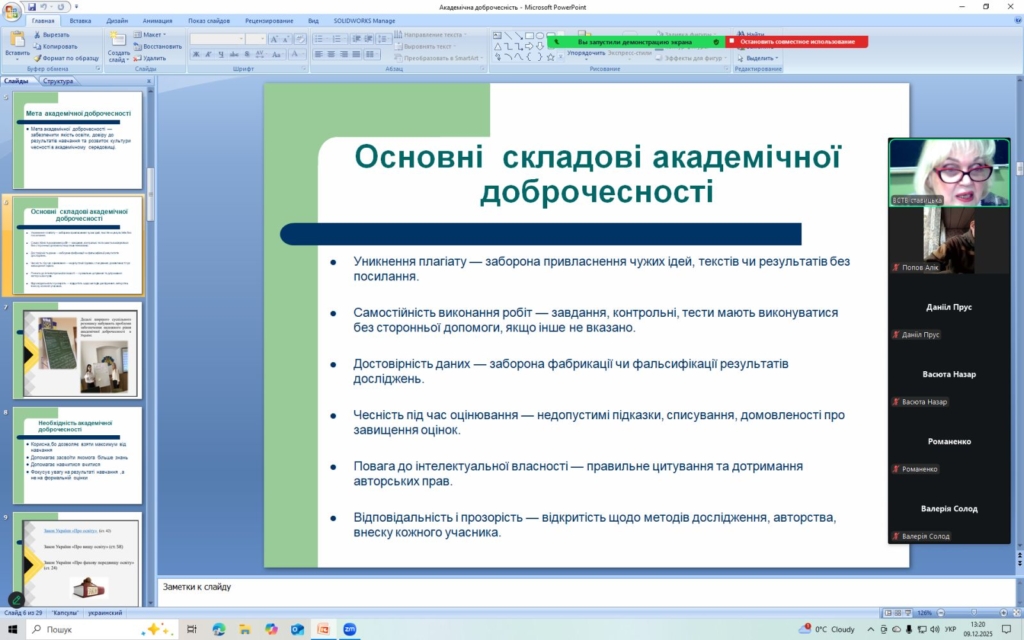Image resolution: width=1024 pixels, height=640 pixels.
Task: Expand the Layout (Макет) dropdown
Action: tap(154, 34)
